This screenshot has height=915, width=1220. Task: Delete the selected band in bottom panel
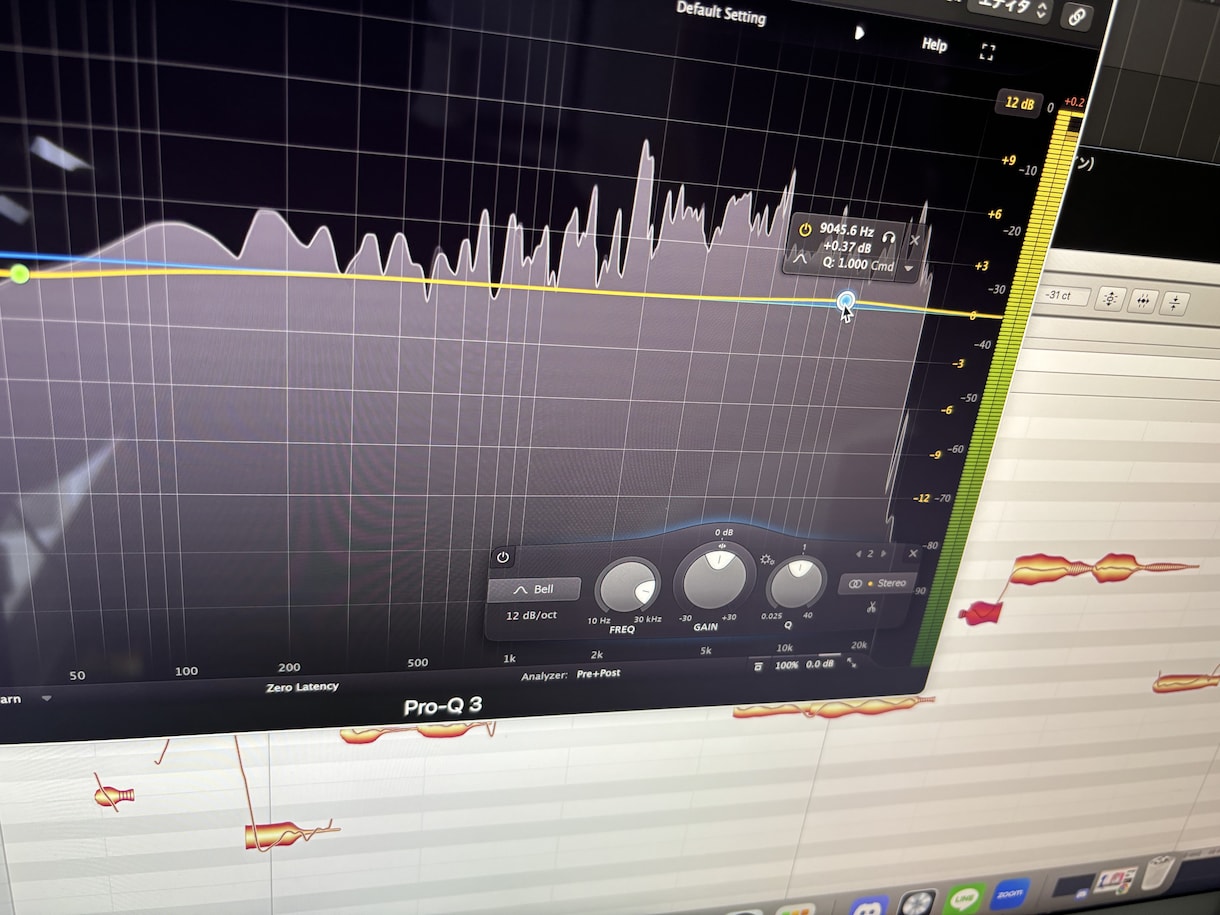click(912, 553)
